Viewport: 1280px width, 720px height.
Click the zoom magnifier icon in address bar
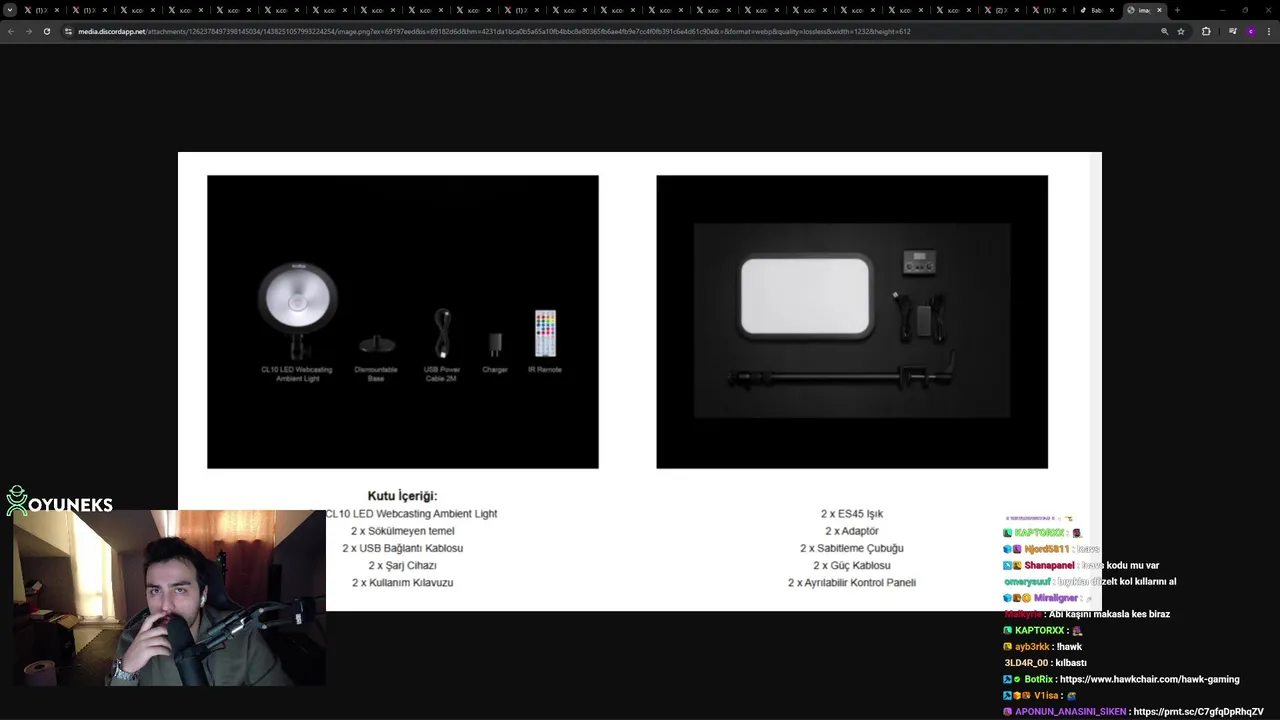tap(1164, 31)
